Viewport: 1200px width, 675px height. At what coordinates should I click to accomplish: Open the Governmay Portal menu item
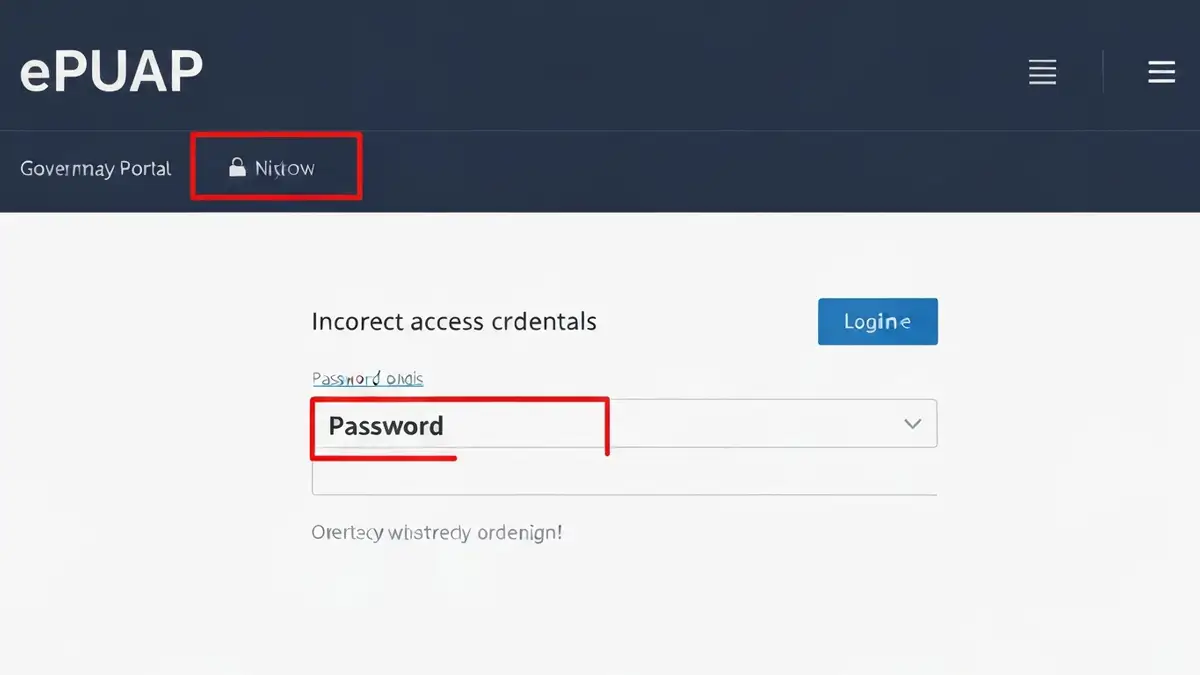96,168
